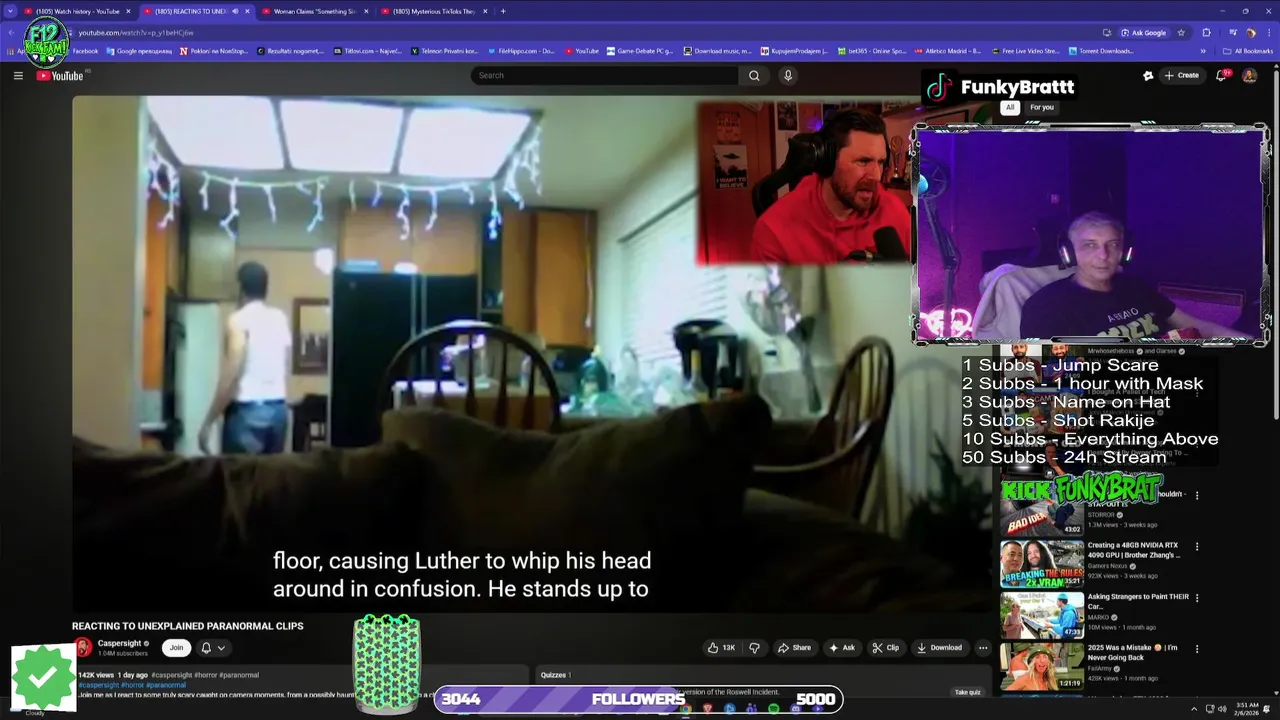The height and width of the screenshot is (720, 1280).
Task: Bookmark this page with star icon
Action: click(1181, 32)
